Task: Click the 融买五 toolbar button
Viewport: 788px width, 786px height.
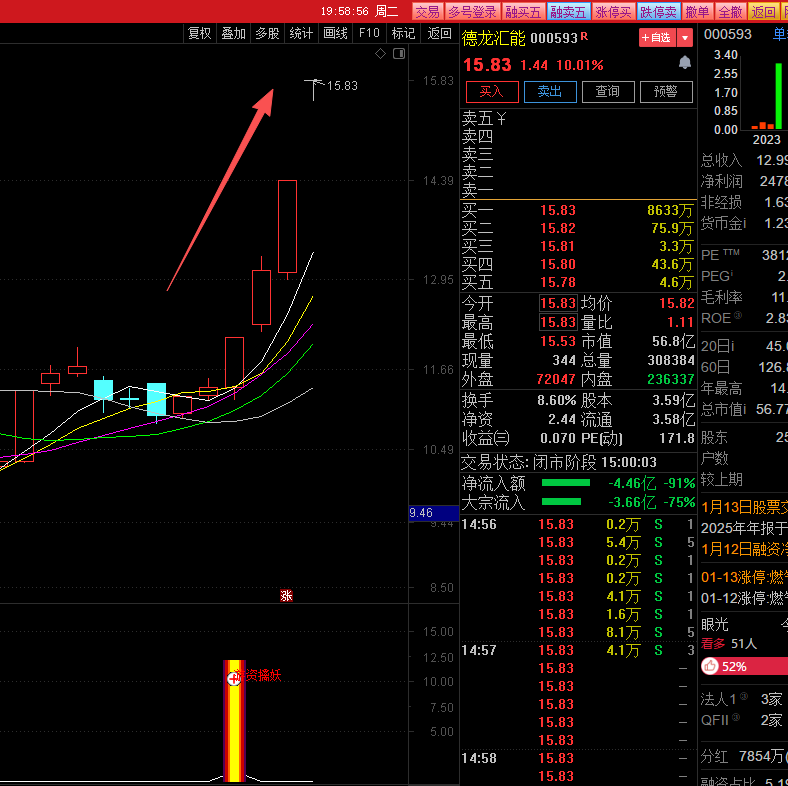Action: tap(523, 12)
